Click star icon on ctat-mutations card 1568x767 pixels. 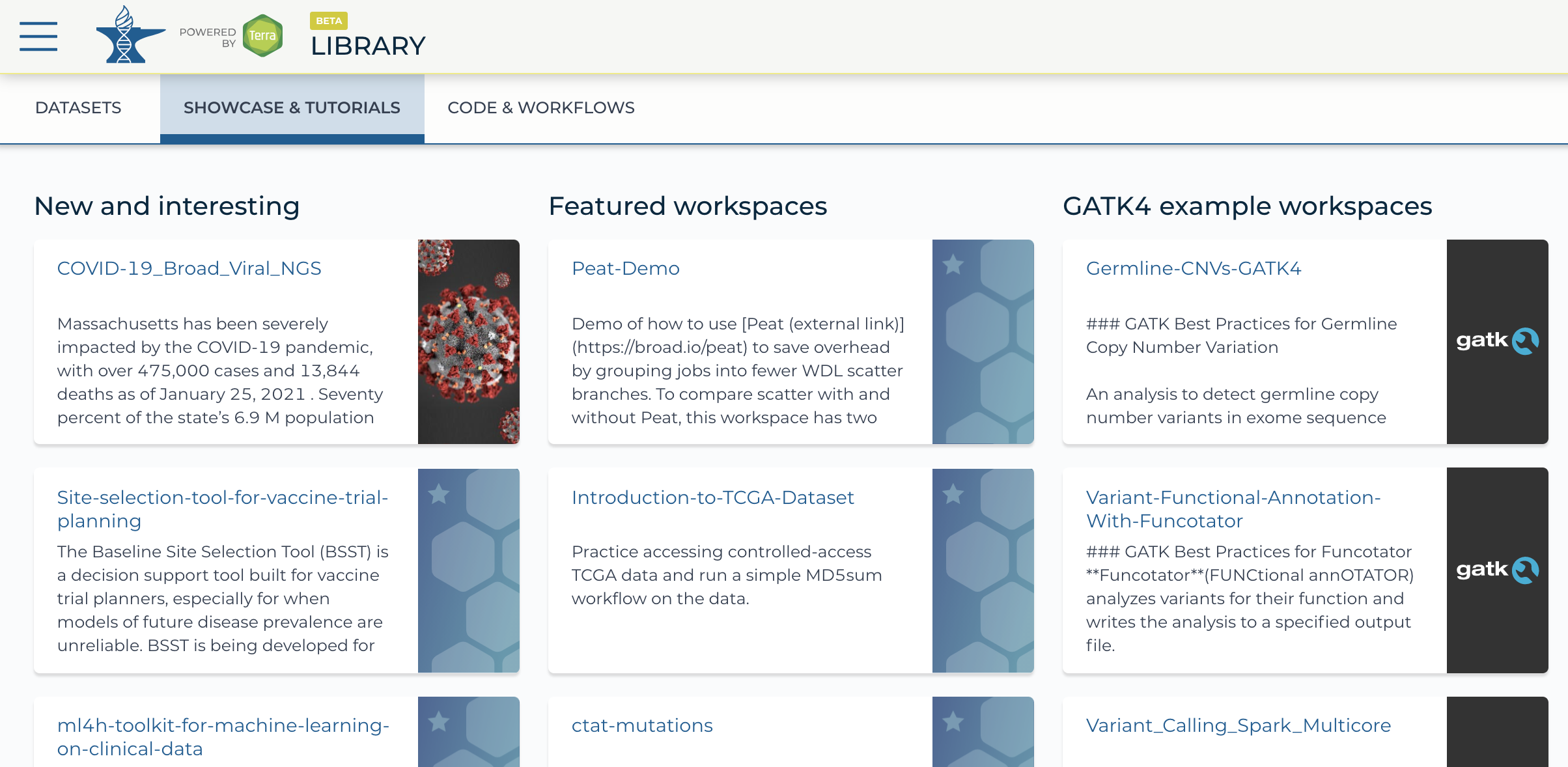(953, 721)
